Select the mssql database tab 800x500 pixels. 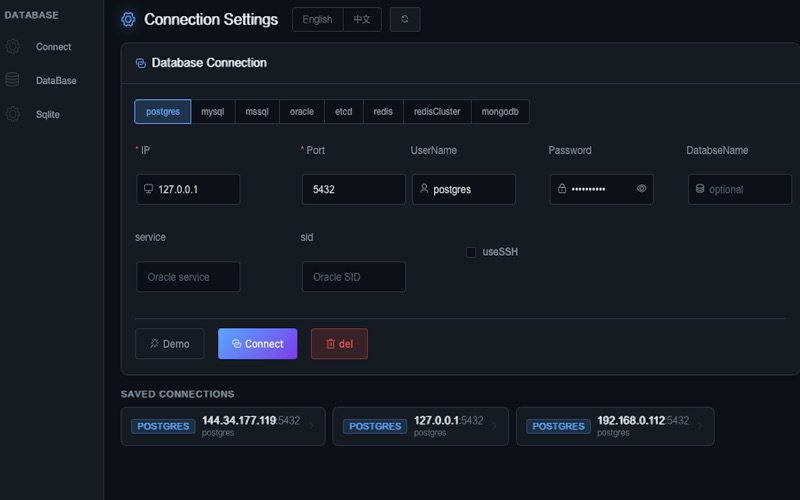coord(257,111)
